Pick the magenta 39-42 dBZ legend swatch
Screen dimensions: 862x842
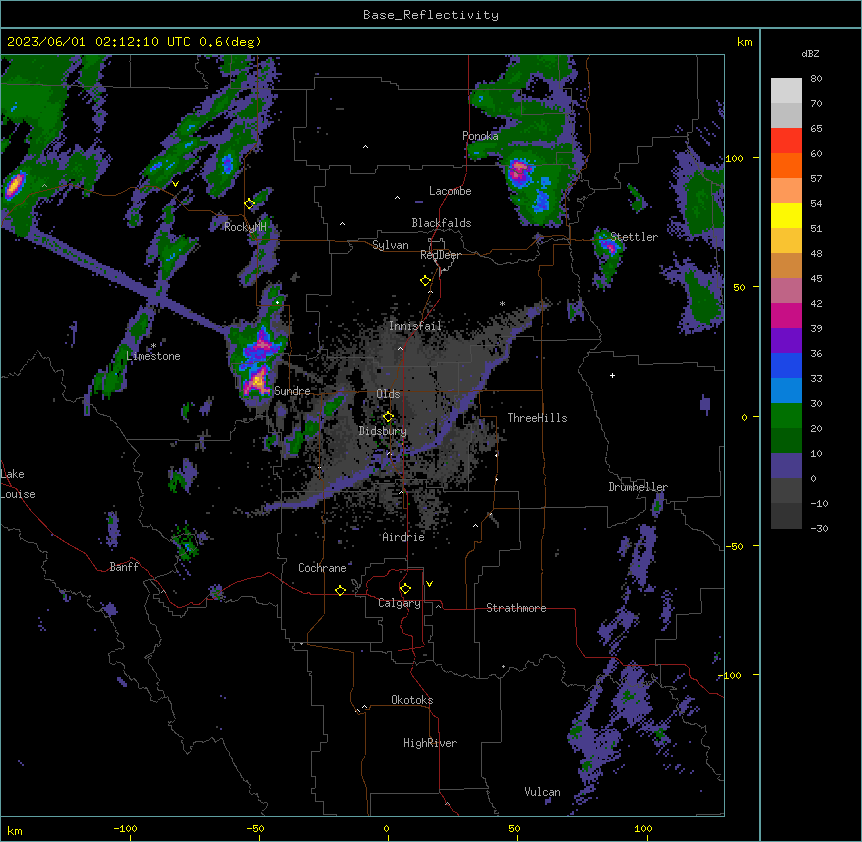pos(786,315)
